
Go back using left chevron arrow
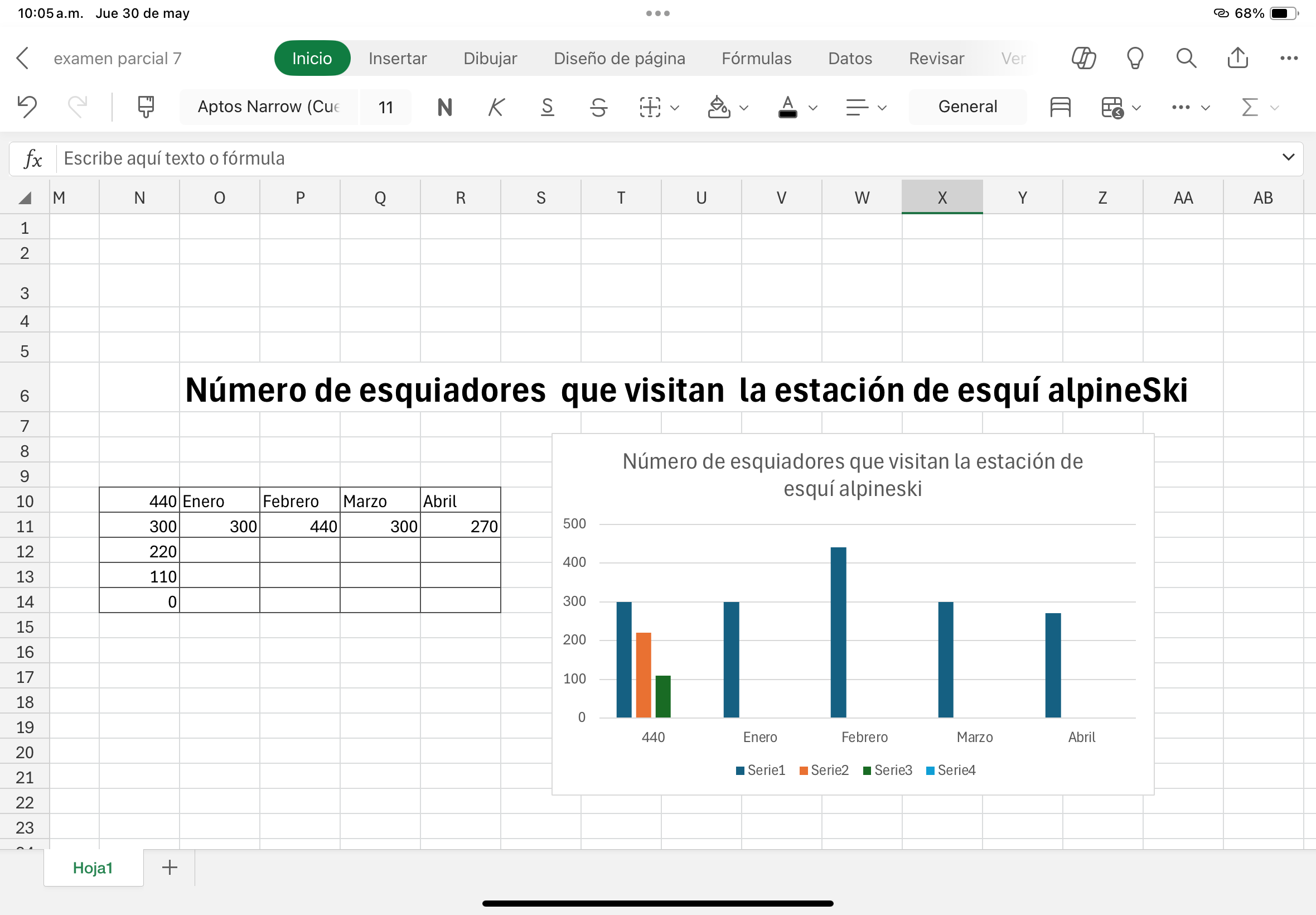23,58
